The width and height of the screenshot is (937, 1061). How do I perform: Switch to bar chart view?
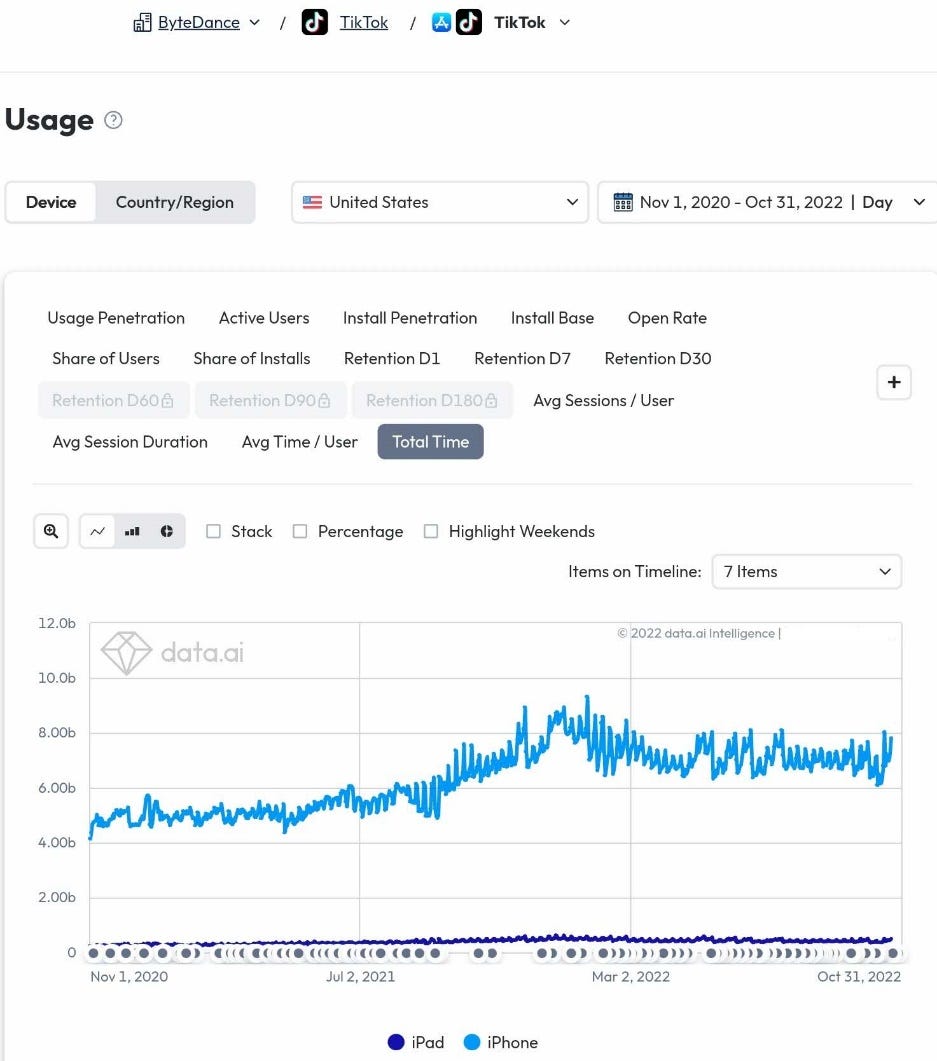click(x=133, y=531)
